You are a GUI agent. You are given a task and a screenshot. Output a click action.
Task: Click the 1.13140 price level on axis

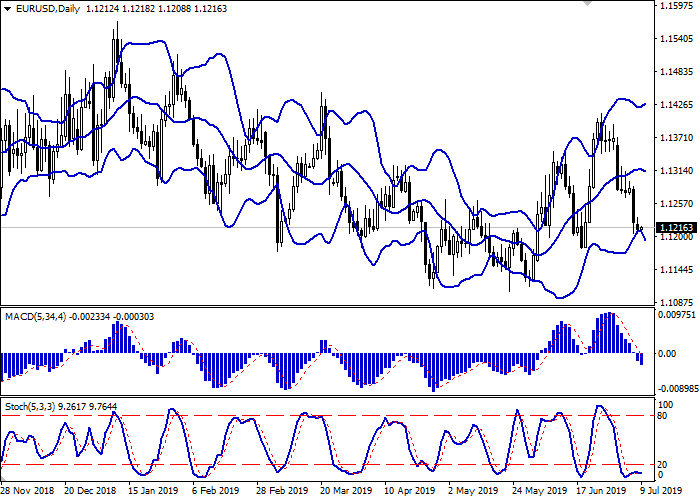point(675,170)
